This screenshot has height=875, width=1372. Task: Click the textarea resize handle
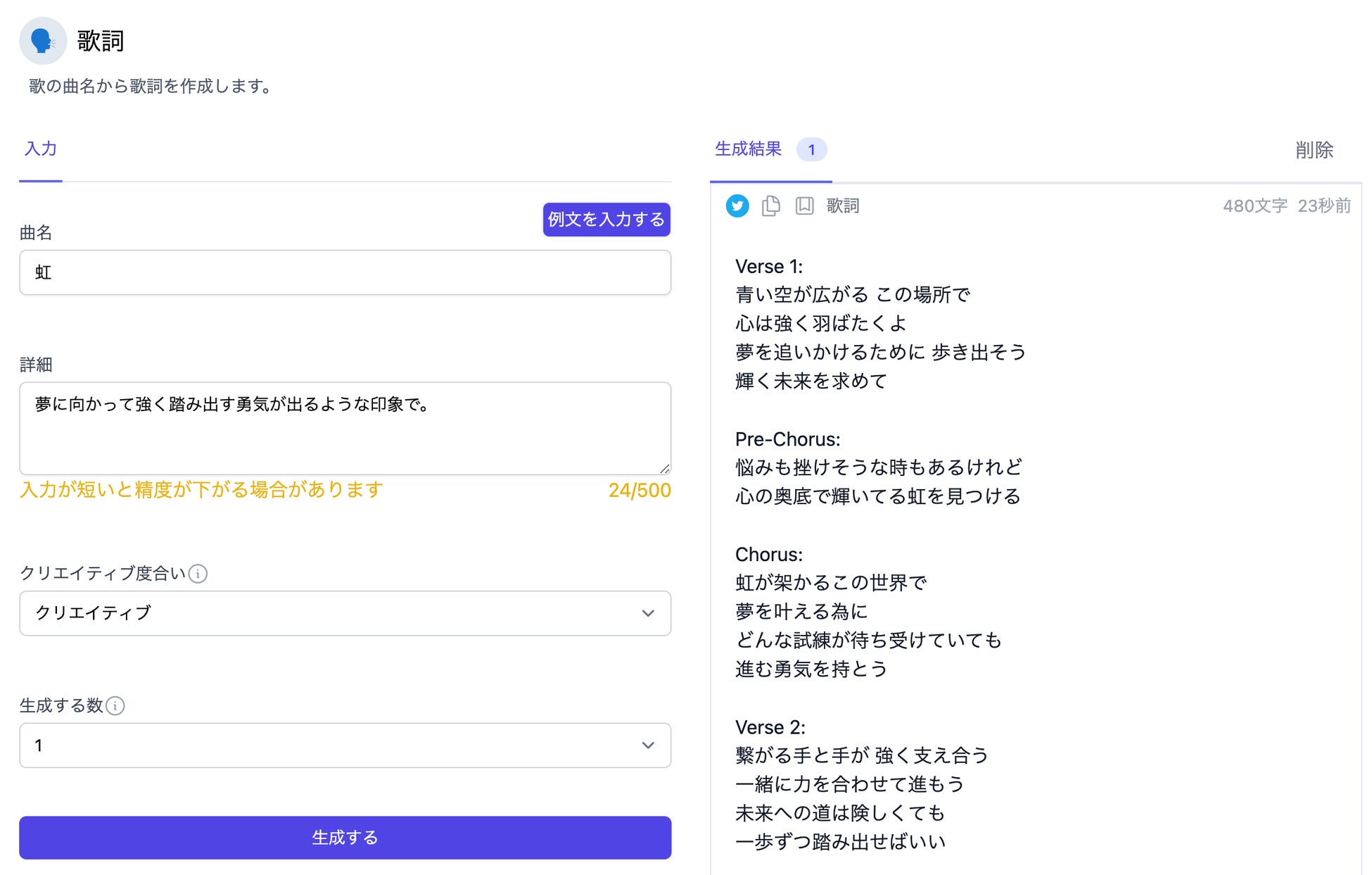point(664,469)
